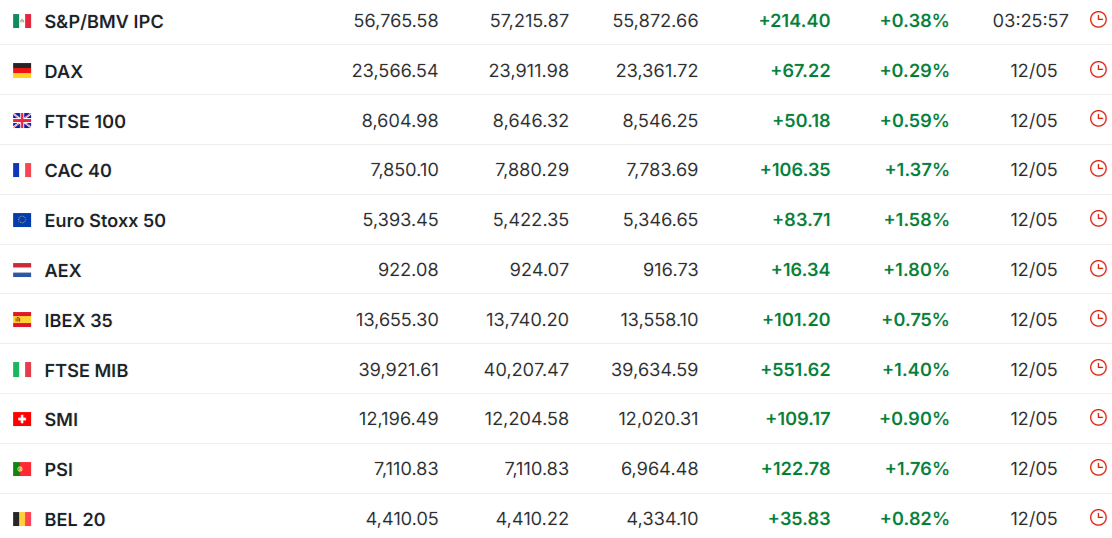Click the clock icon in the CAC 40 row
This screenshot has height=538, width=1112.
click(1097, 168)
